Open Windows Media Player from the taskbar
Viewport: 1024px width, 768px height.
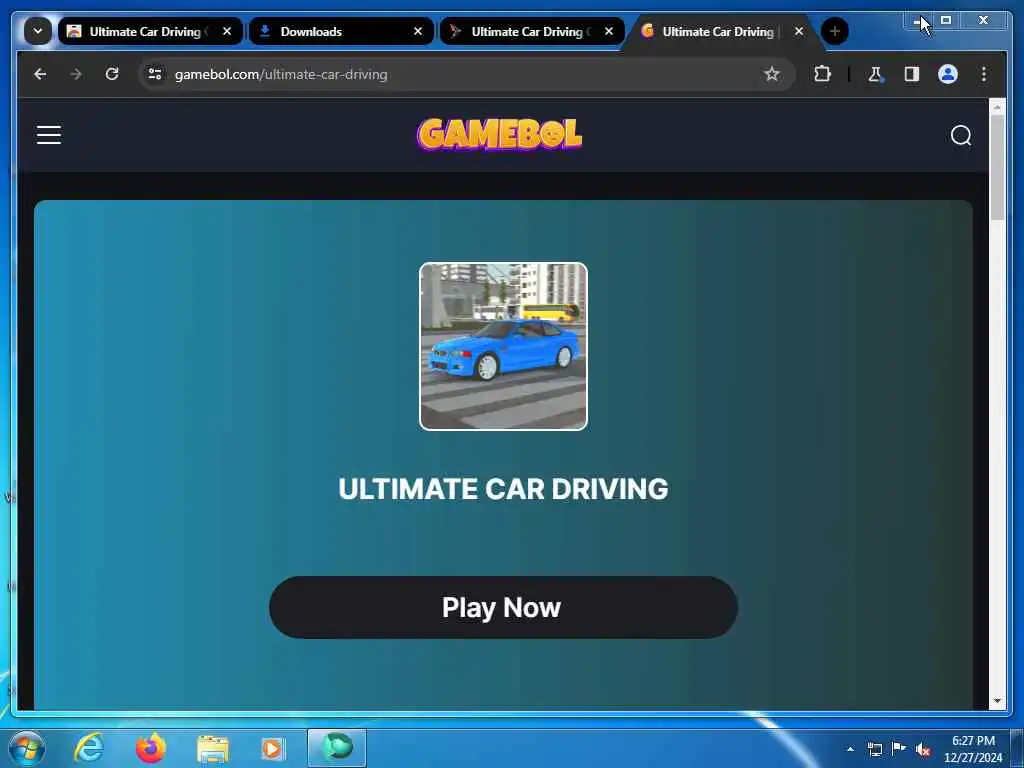pos(272,749)
